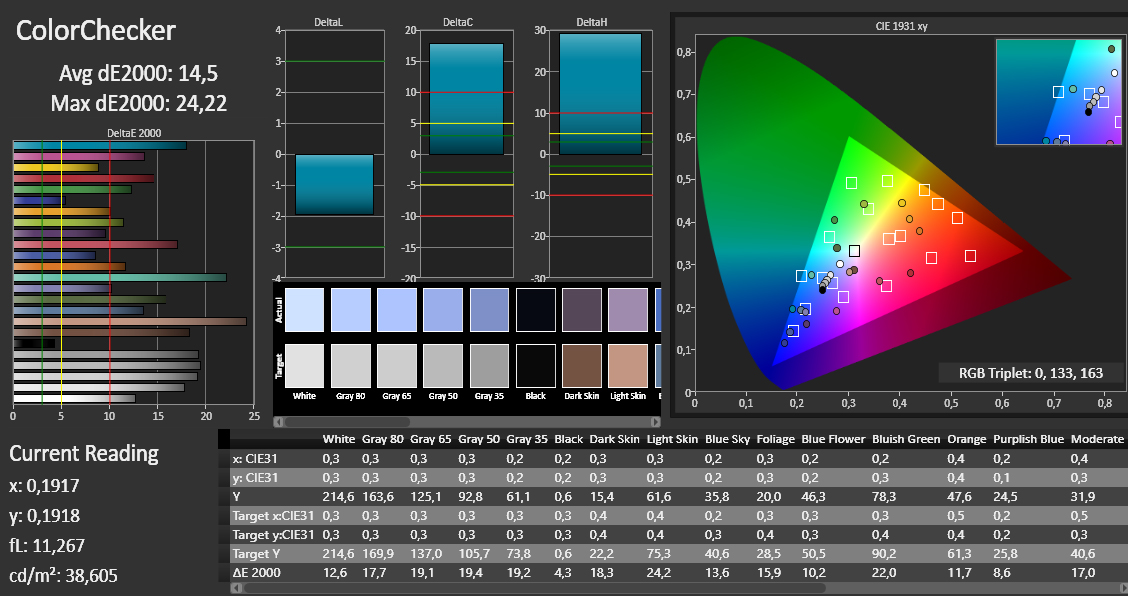Viewport: 1128px width, 596px height.
Task: Click the Target Y row label
Action: tap(255, 554)
